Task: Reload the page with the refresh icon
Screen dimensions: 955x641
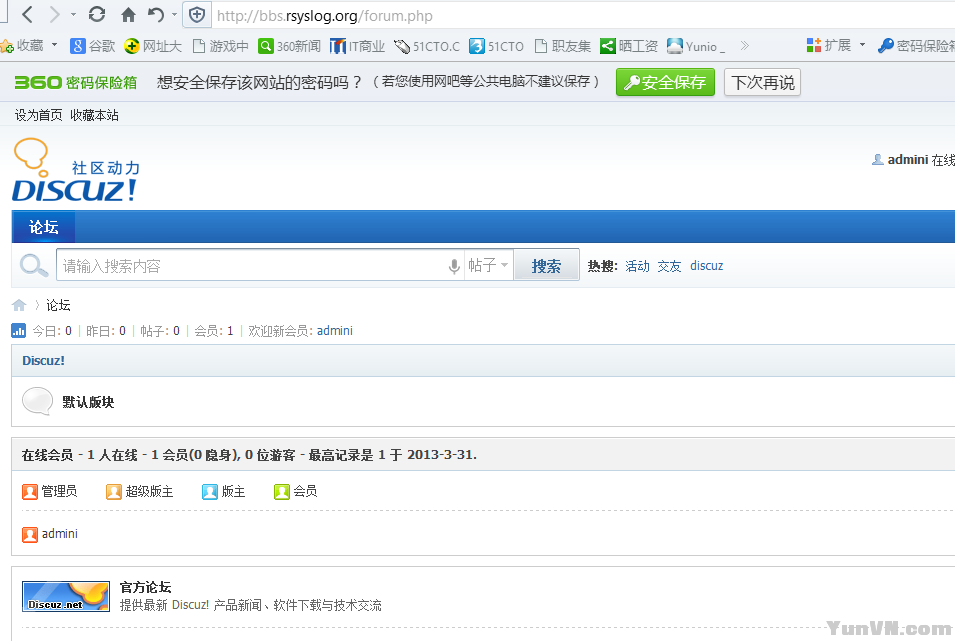Action: (97, 15)
